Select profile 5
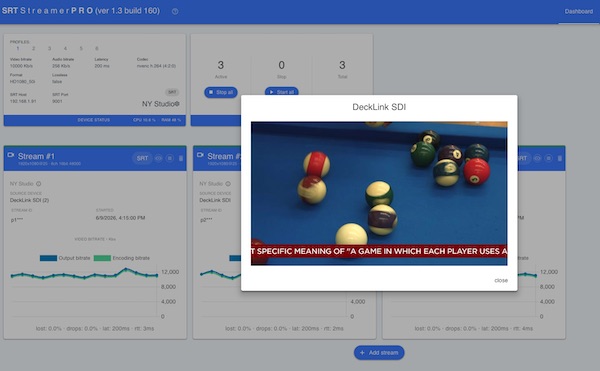Image resolution: width=600 pixels, height=371 pixels. point(81,49)
